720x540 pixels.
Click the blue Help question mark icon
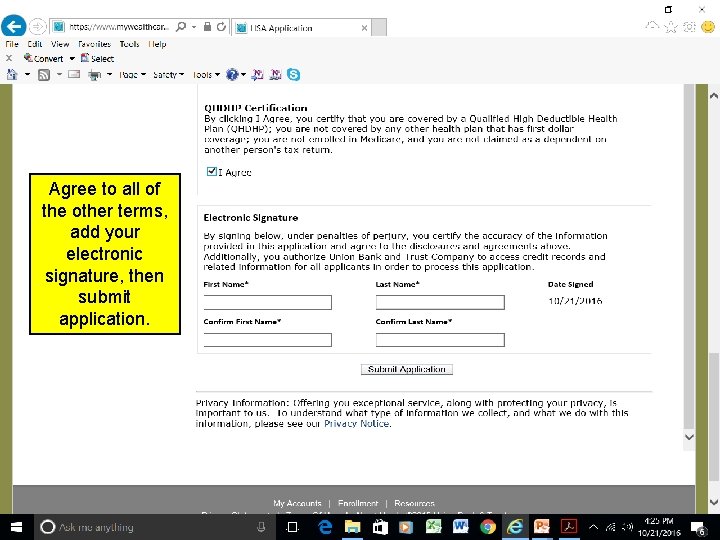[x=232, y=74]
